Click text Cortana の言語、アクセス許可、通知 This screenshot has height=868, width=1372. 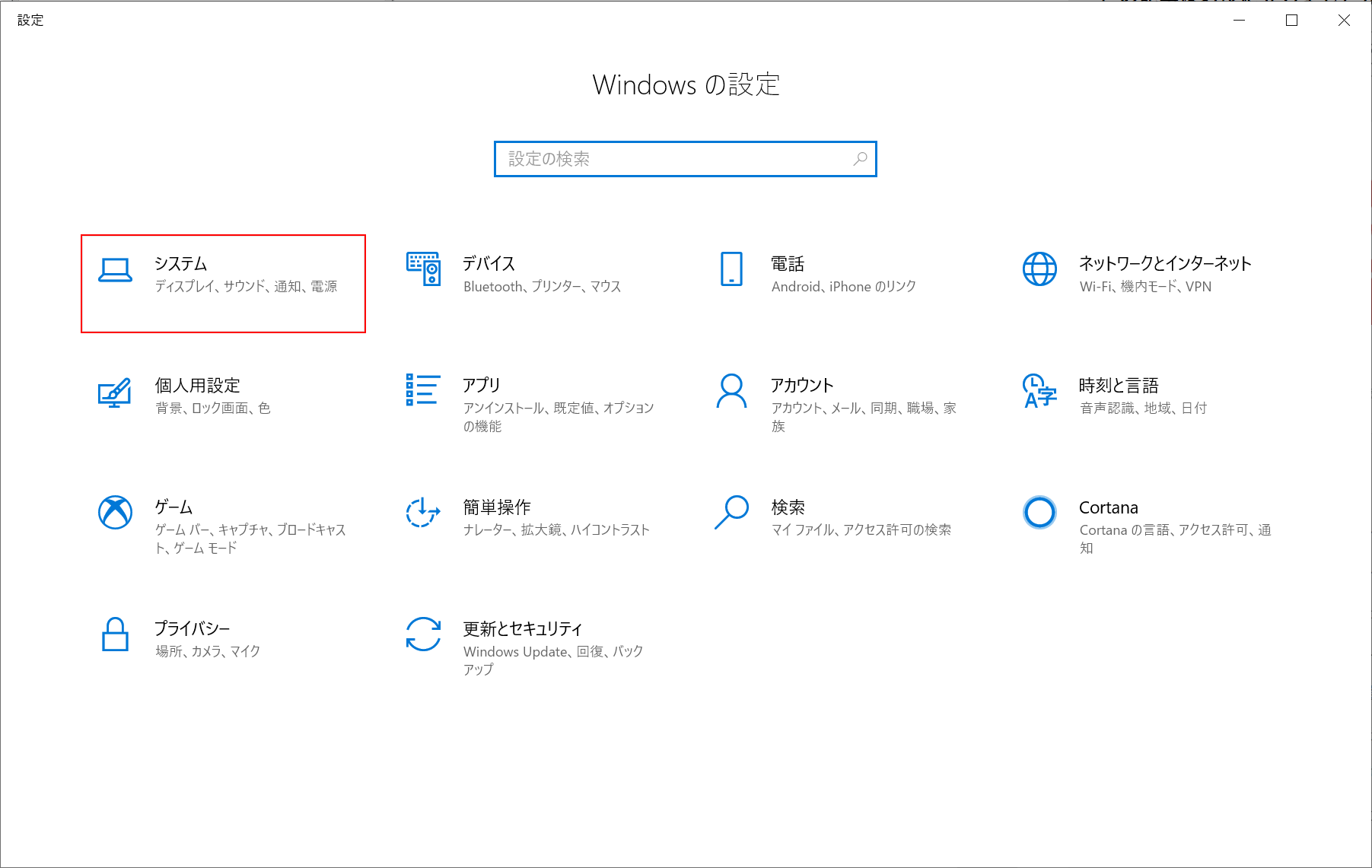1176,539
